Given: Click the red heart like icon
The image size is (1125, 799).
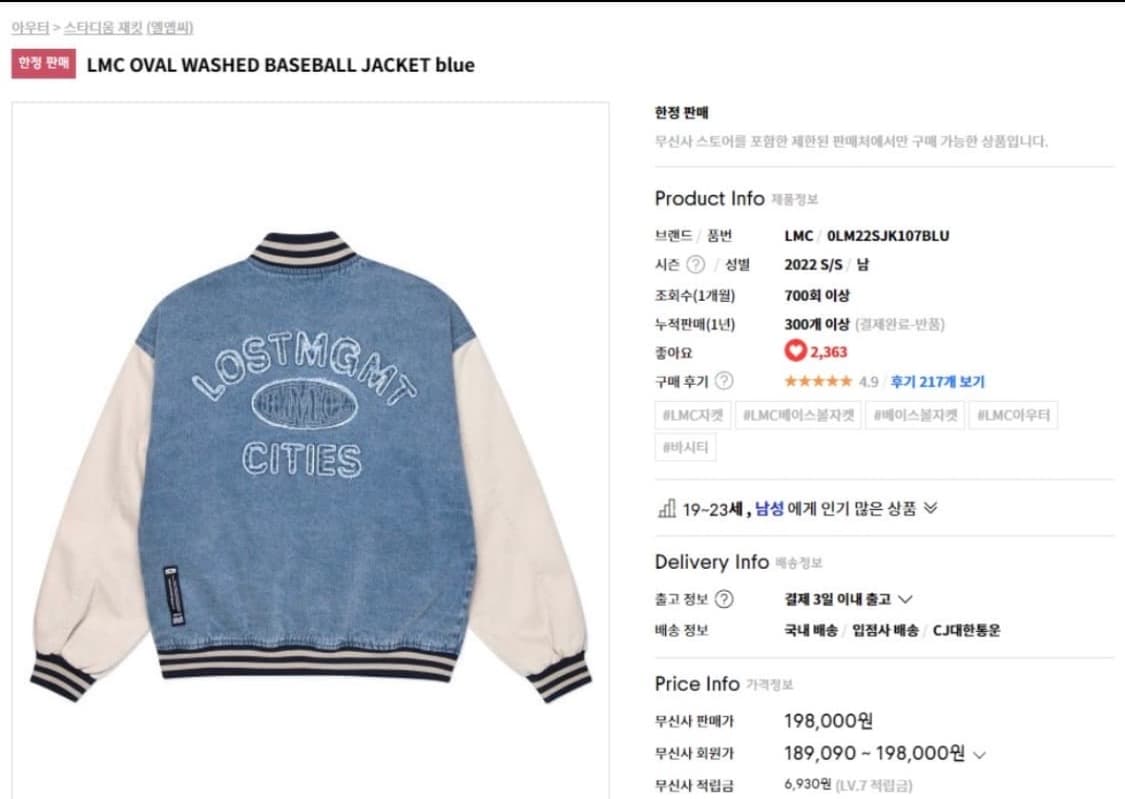Looking at the screenshot, I should click(795, 350).
